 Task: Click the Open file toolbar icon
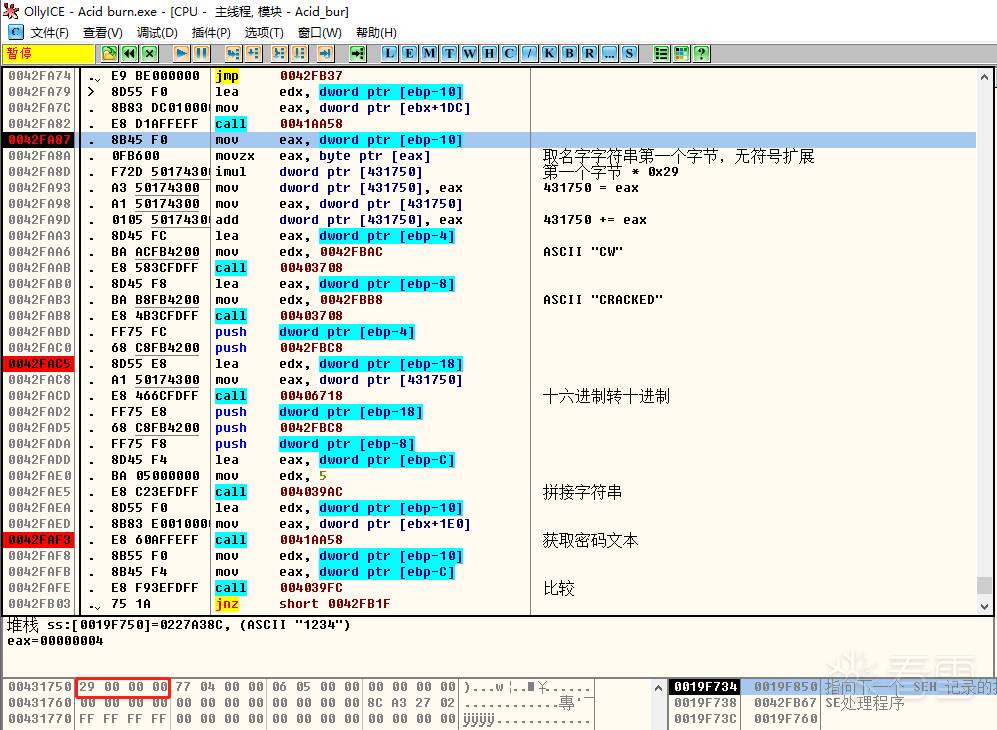109,53
